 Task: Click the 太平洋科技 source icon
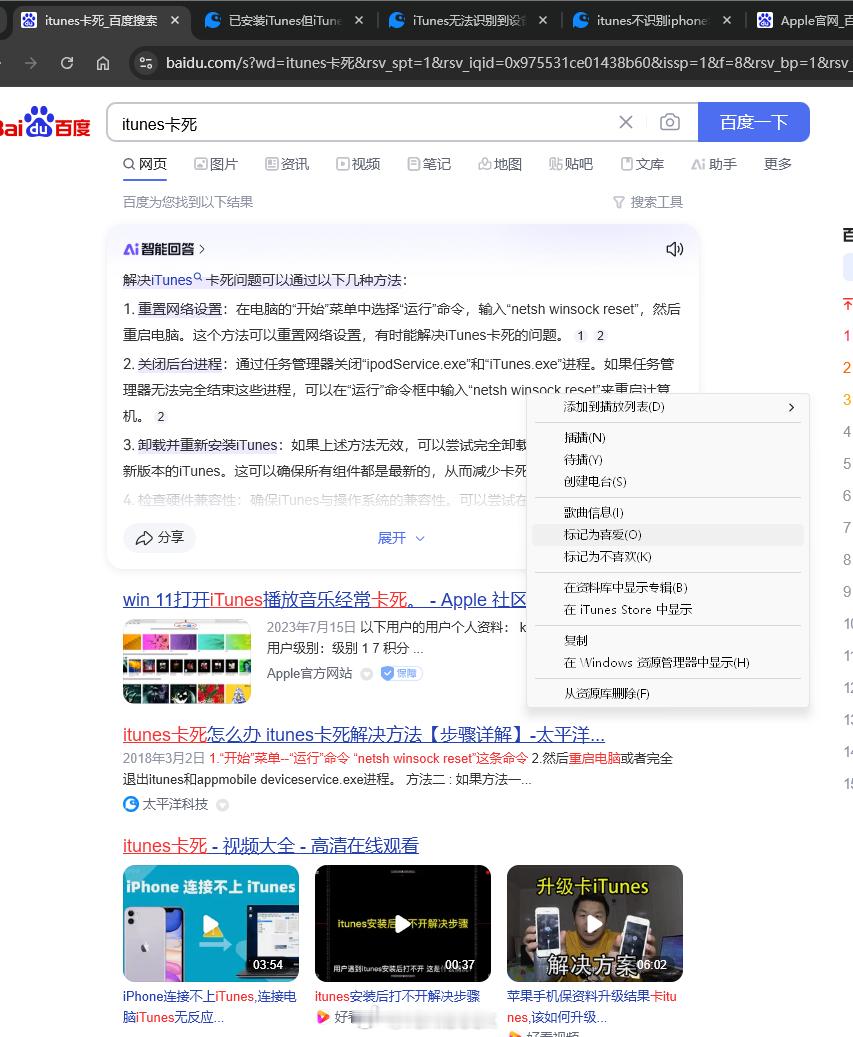pyautogui.click(x=131, y=804)
